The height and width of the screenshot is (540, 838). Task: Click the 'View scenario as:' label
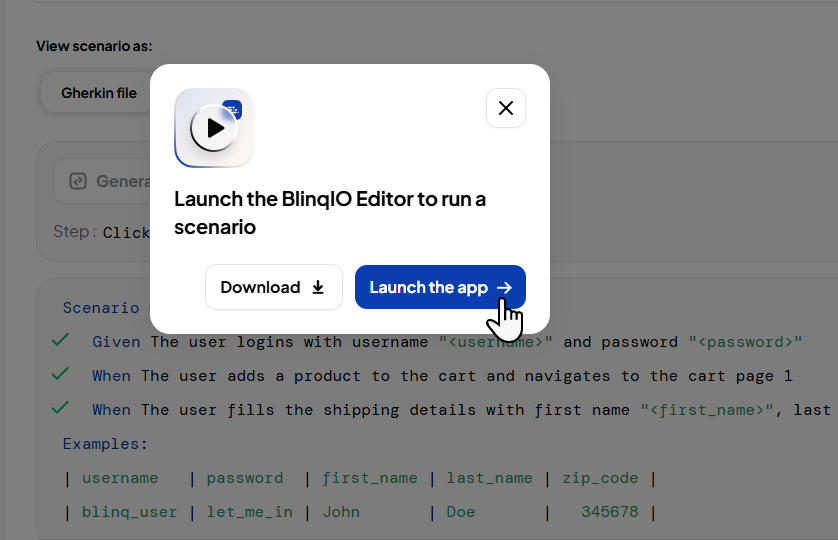[x=94, y=46]
